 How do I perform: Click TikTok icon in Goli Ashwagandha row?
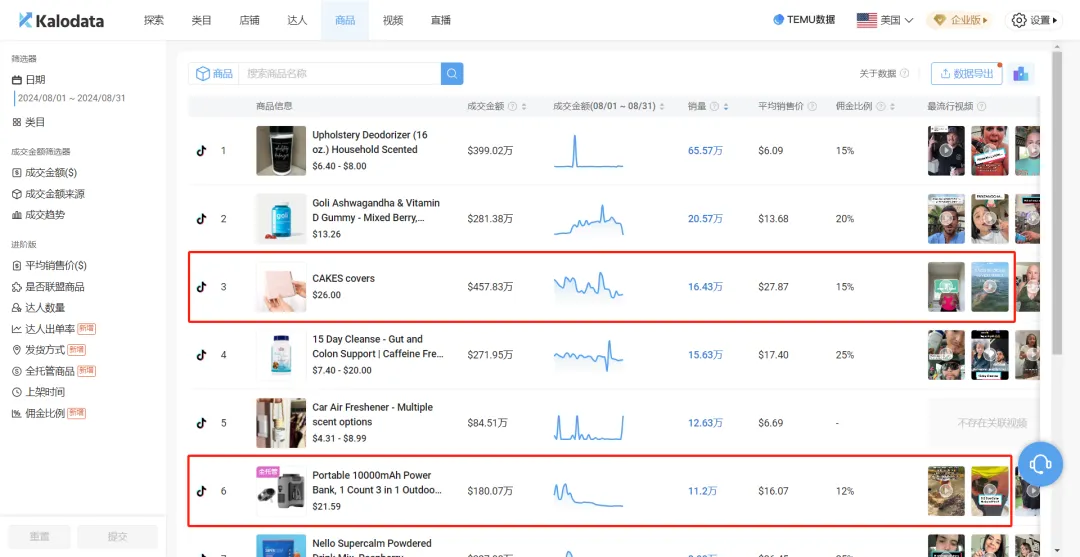[201, 219]
